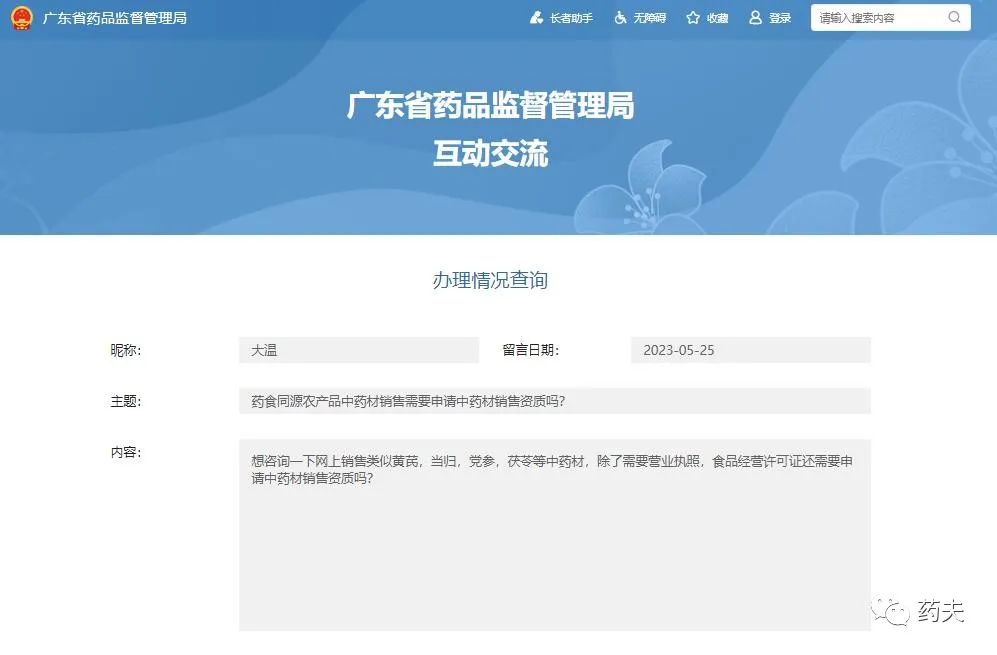Image resolution: width=997 pixels, height=655 pixels.
Task: Select 收藏 to bookmark the page
Action: click(717, 18)
